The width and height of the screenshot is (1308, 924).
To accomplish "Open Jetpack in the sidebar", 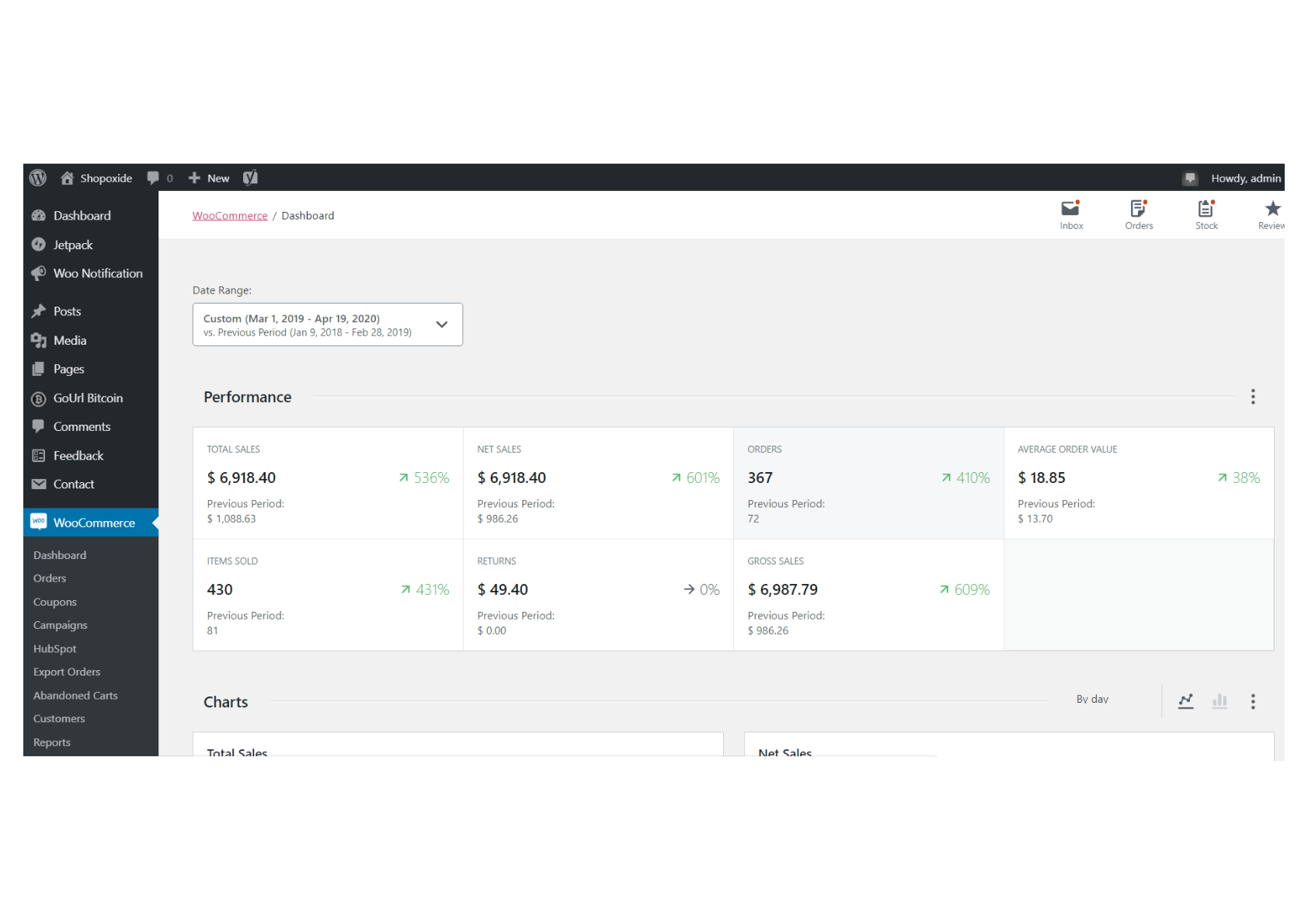I will (72, 245).
